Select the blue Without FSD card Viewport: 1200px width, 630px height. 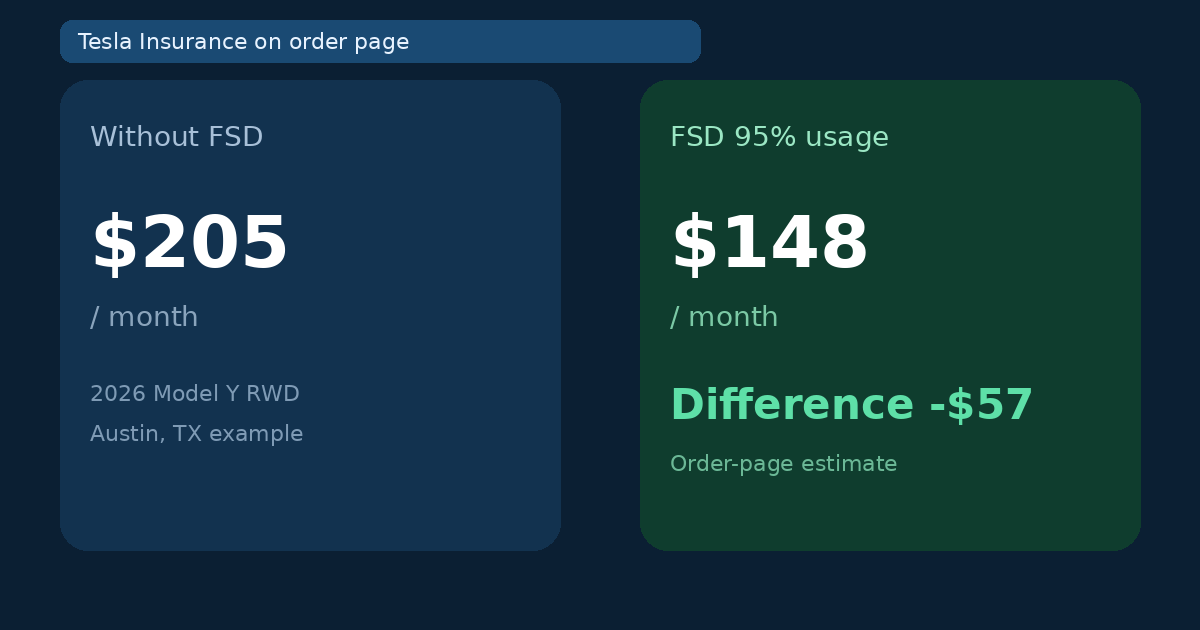click(x=310, y=315)
